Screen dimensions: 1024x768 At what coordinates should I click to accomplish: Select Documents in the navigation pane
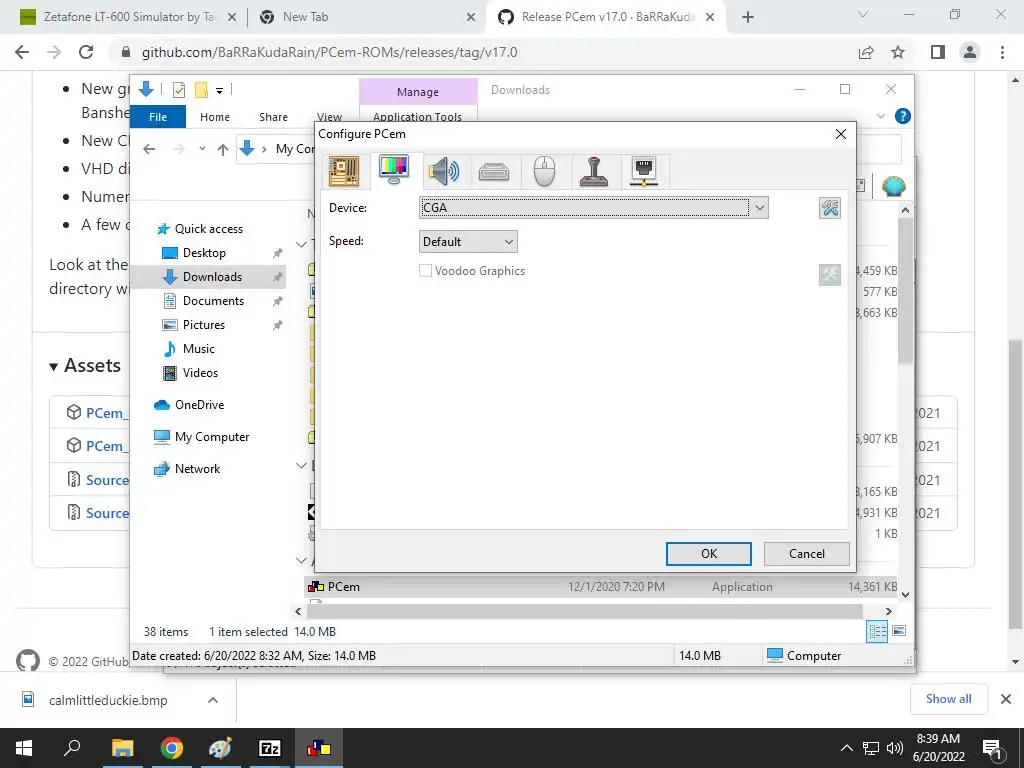point(213,301)
